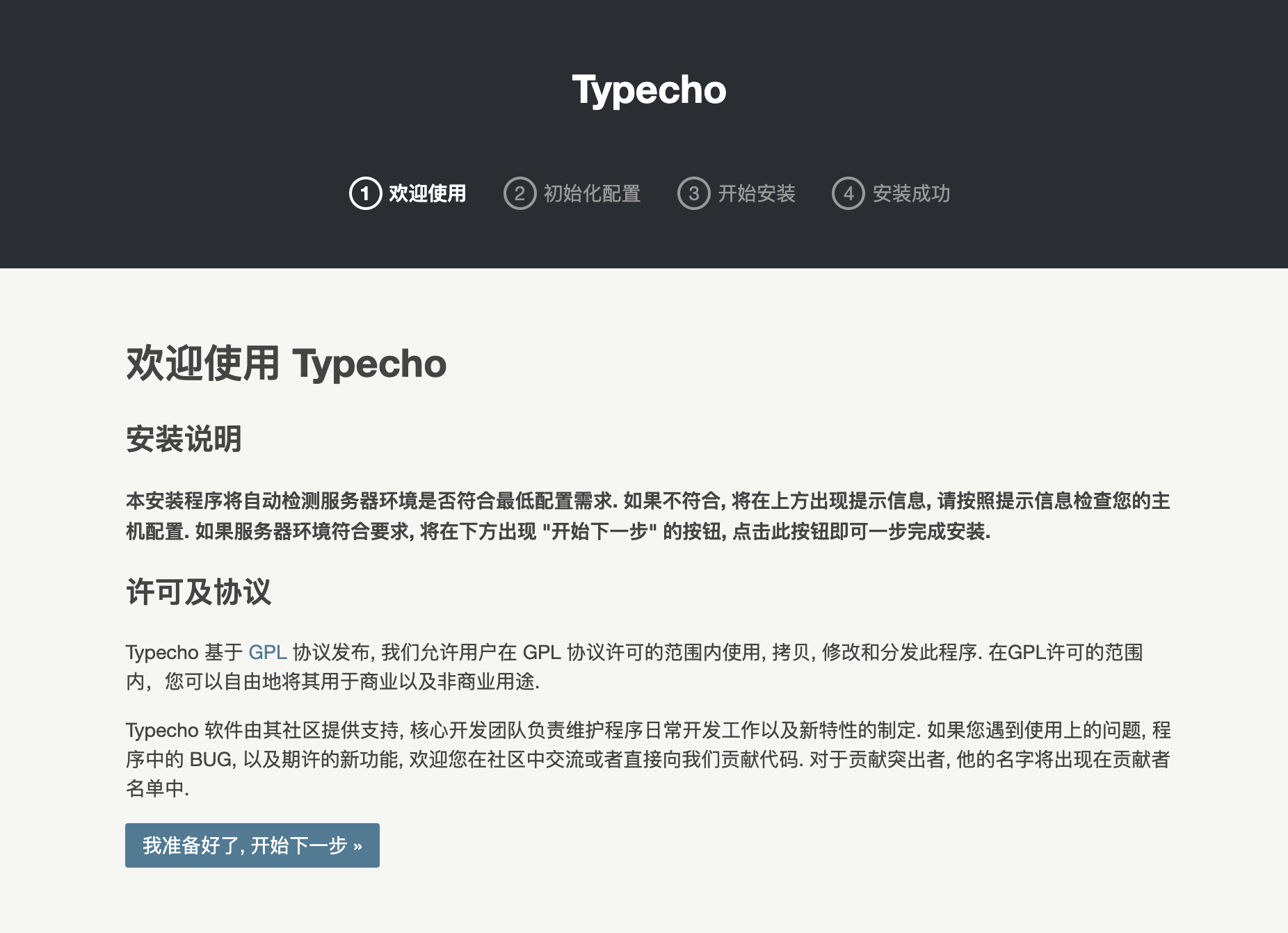Select step 3 circle icon 开始安装
Image resolution: width=1288 pixels, height=933 pixels.
tap(693, 193)
